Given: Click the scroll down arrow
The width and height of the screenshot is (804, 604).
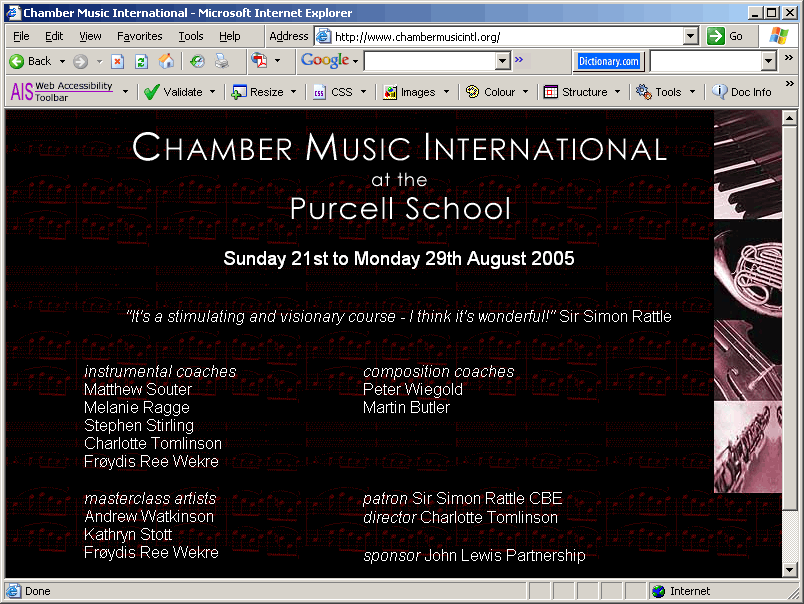Looking at the screenshot, I should (790, 570).
